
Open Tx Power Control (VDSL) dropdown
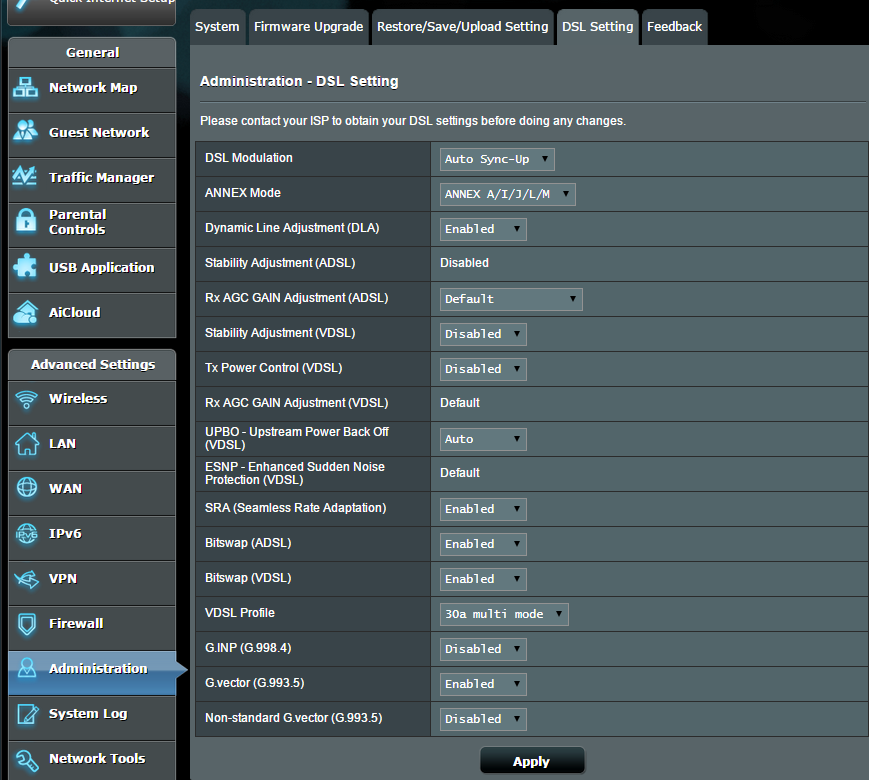point(483,369)
